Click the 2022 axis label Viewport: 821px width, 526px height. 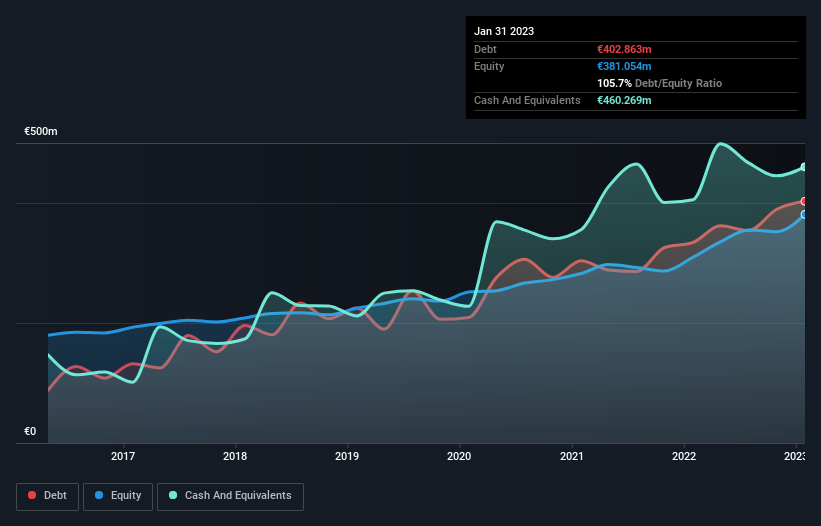[684, 456]
